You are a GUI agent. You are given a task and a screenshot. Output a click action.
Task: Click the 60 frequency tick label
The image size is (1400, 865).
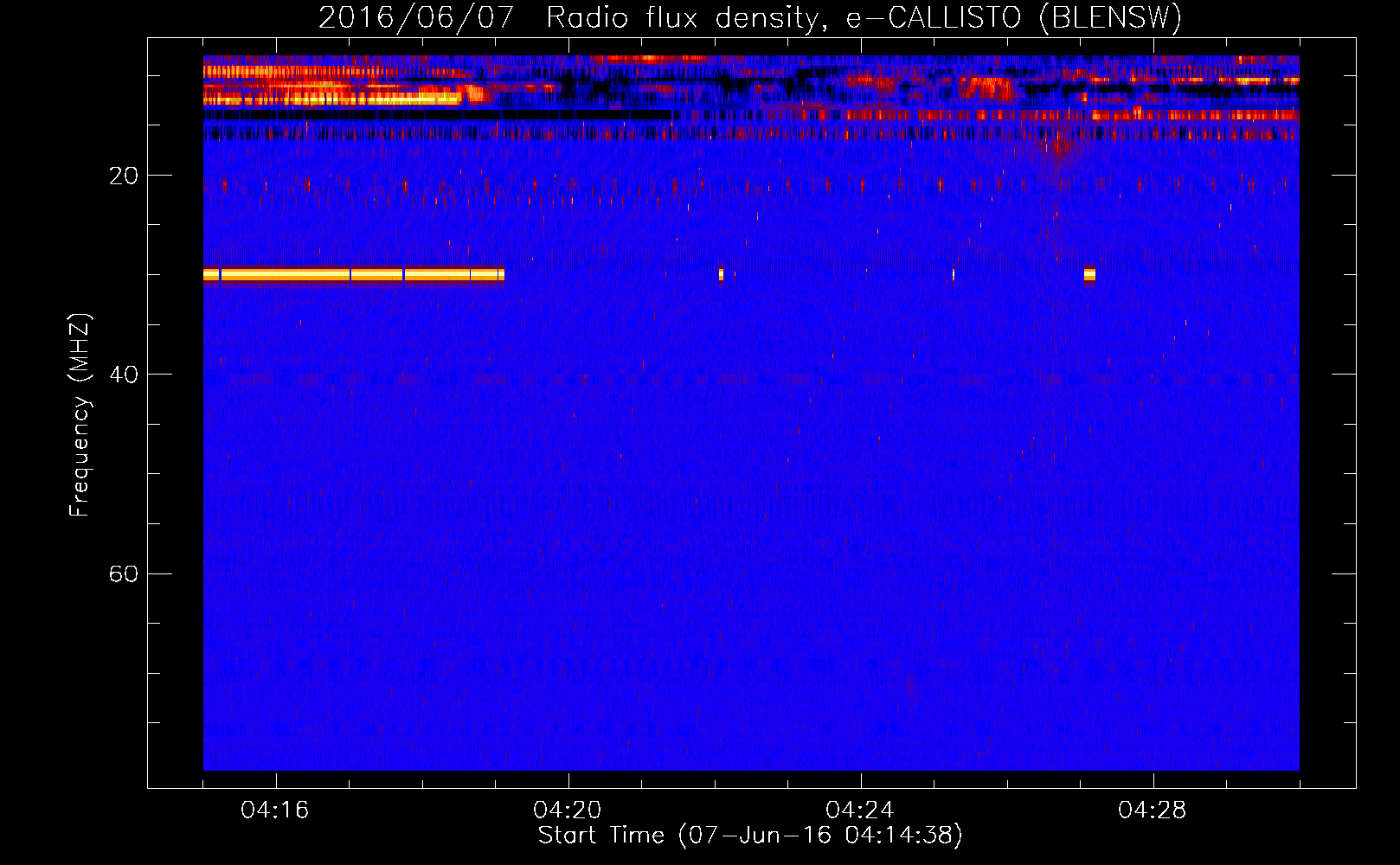[x=123, y=573]
